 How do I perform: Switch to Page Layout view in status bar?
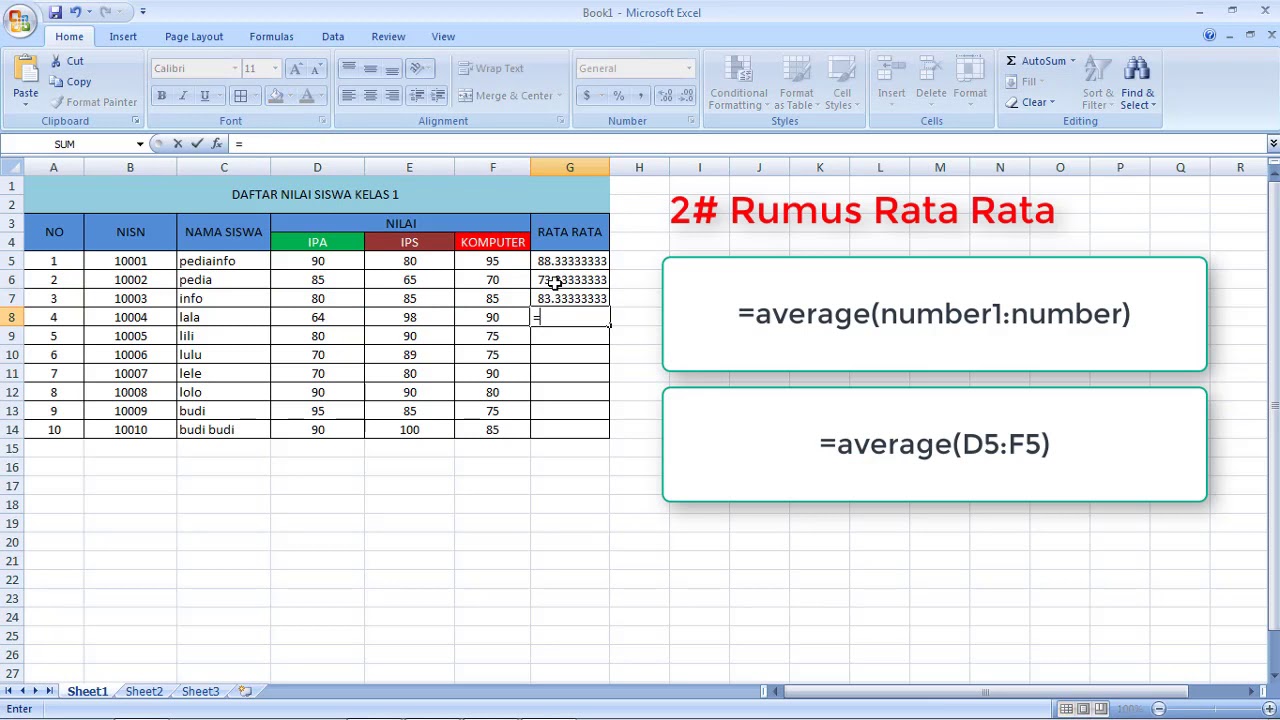click(x=1083, y=709)
